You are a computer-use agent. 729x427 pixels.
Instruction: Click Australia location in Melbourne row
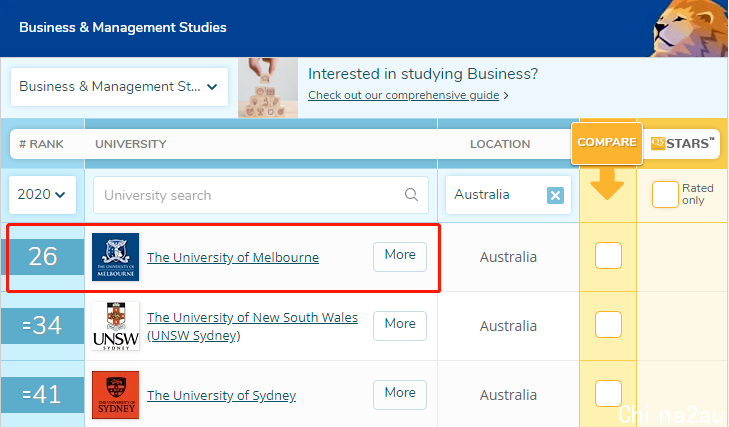pos(508,257)
